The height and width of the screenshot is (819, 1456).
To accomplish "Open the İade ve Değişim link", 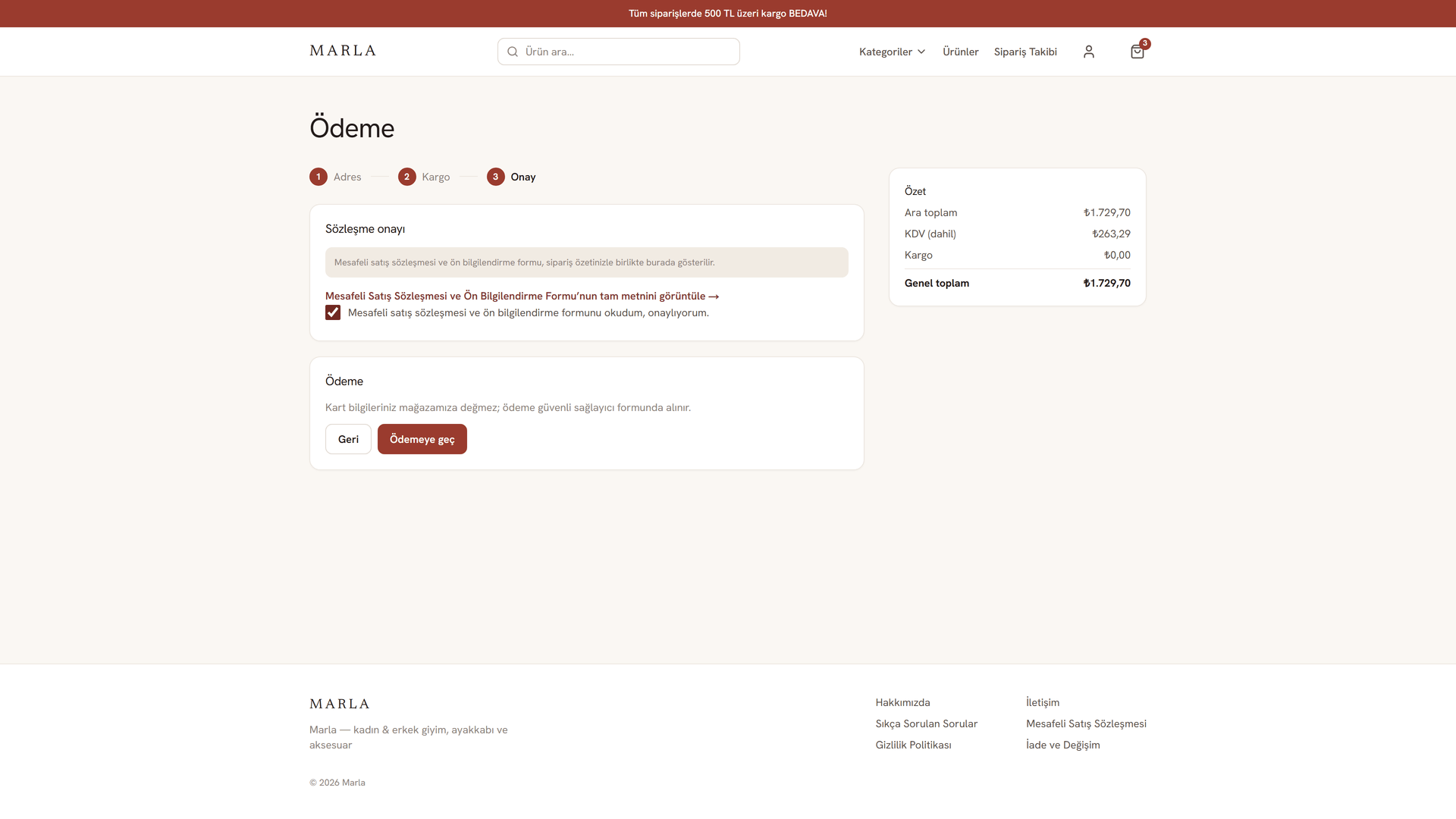I will [x=1062, y=745].
